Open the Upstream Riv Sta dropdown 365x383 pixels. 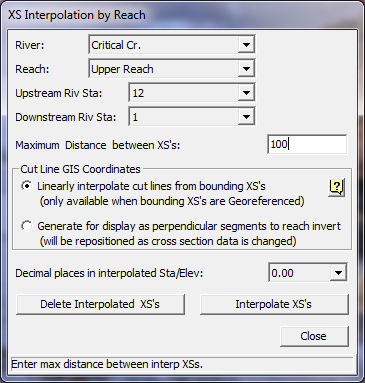(246, 93)
